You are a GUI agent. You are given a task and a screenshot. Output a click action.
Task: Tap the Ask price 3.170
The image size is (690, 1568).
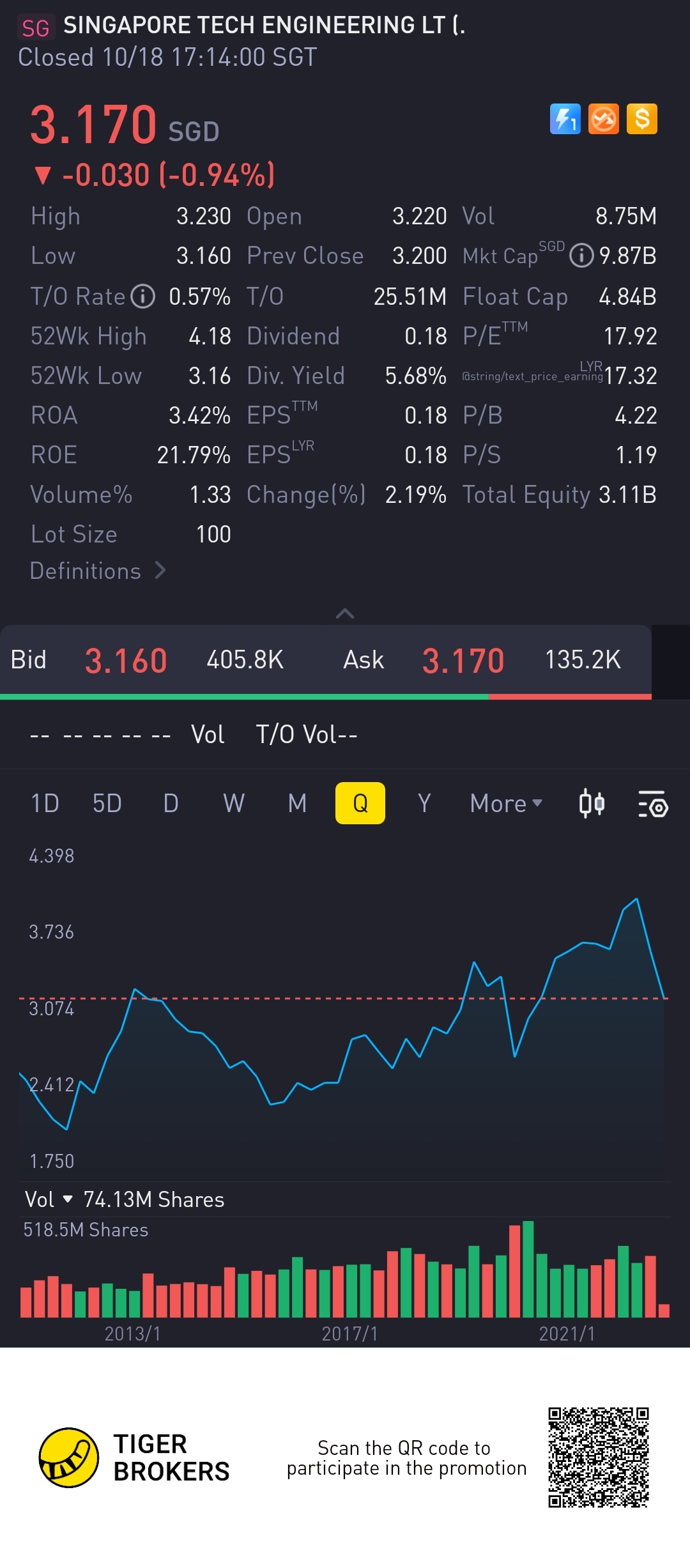[x=463, y=660]
